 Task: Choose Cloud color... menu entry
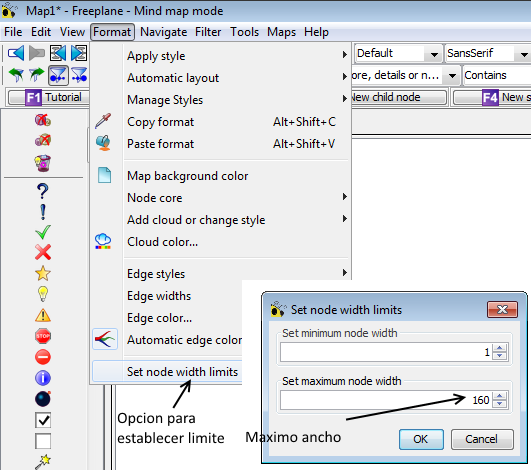point(221,241)
